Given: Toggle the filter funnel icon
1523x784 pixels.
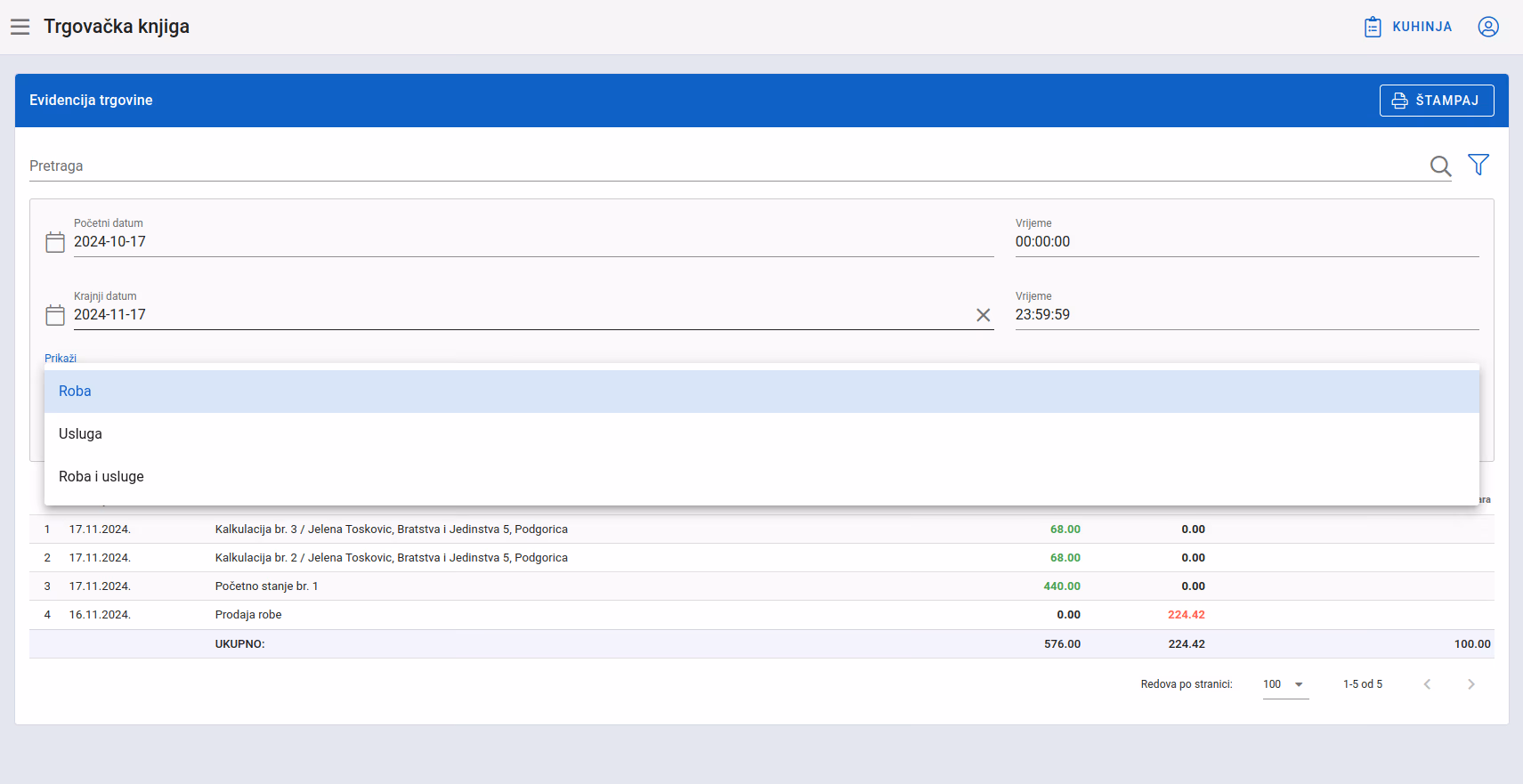Looking at the screenshot, I should pos(1478,165).
